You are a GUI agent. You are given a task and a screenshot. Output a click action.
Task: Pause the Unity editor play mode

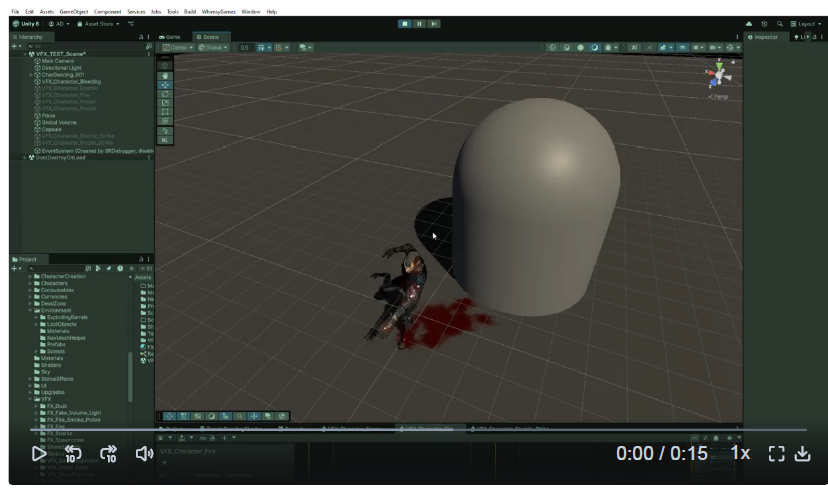coord(419,23)
